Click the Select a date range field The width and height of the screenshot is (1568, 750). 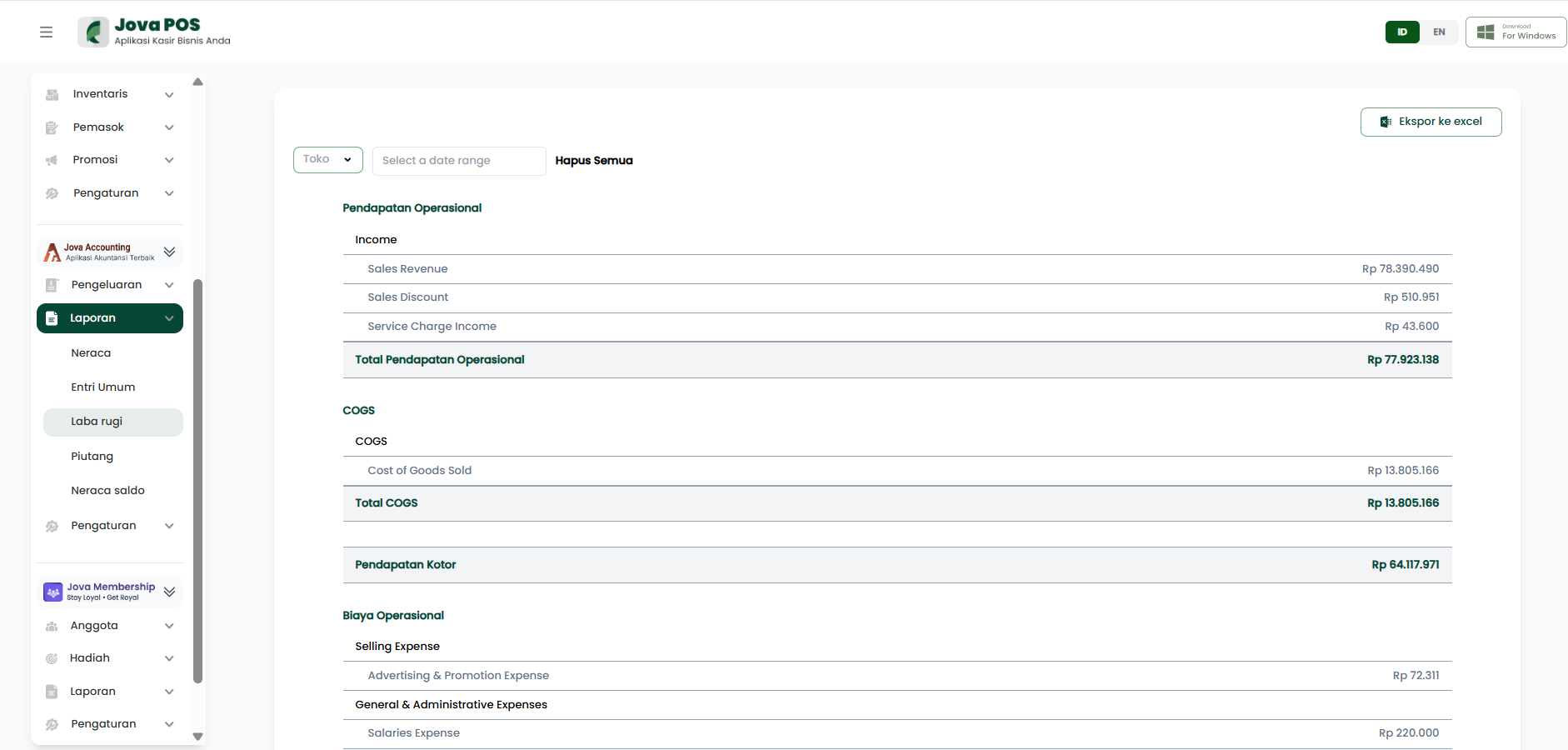(459, 161)
